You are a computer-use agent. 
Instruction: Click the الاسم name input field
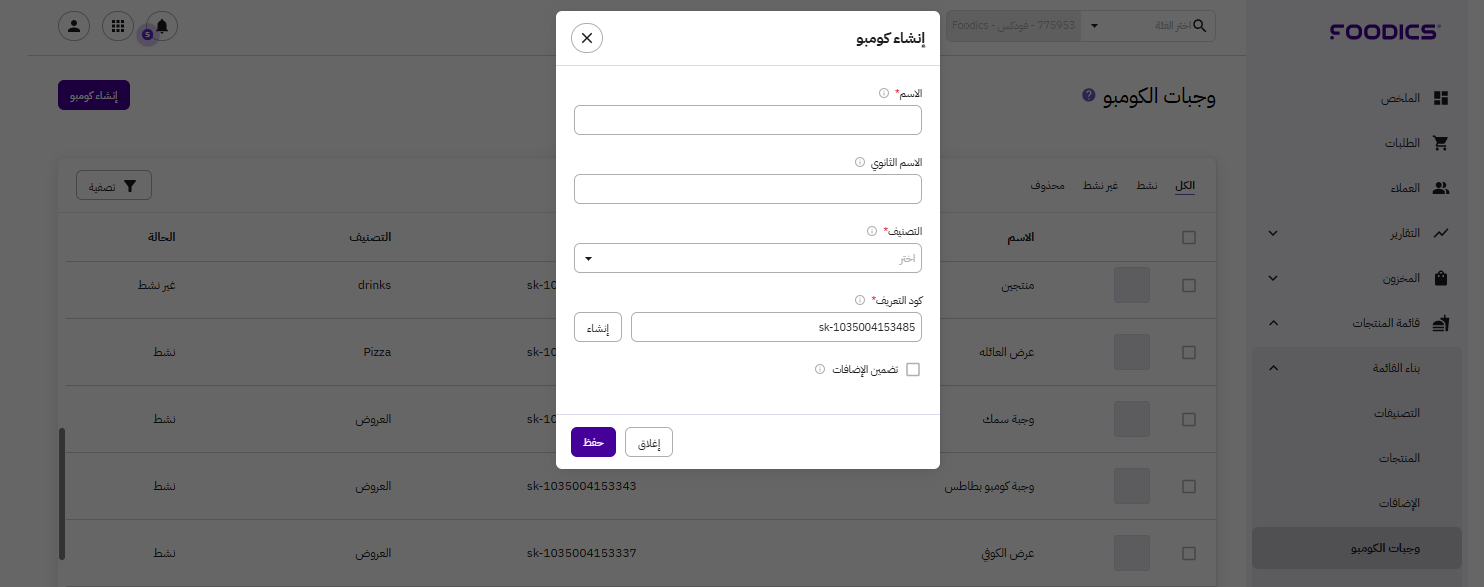click(x=747, y=120)
